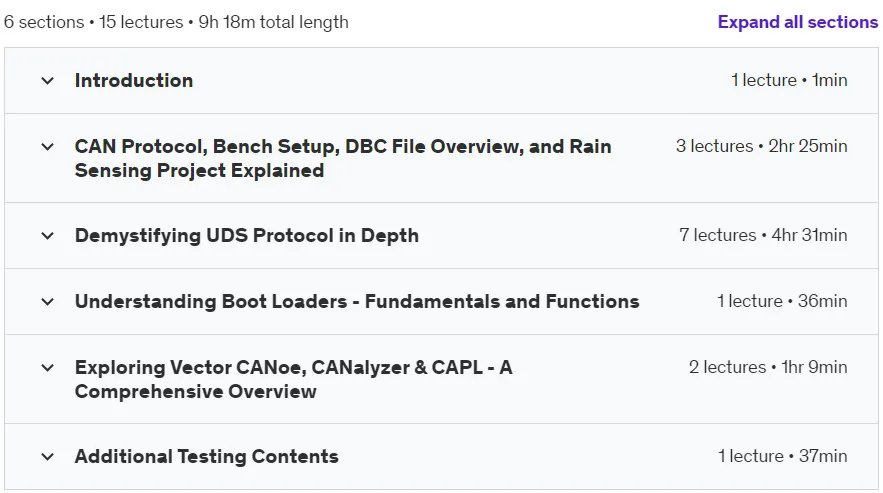
Task: Open Understanding Boot Loaders section heading
Action: [x=357, y=301]
